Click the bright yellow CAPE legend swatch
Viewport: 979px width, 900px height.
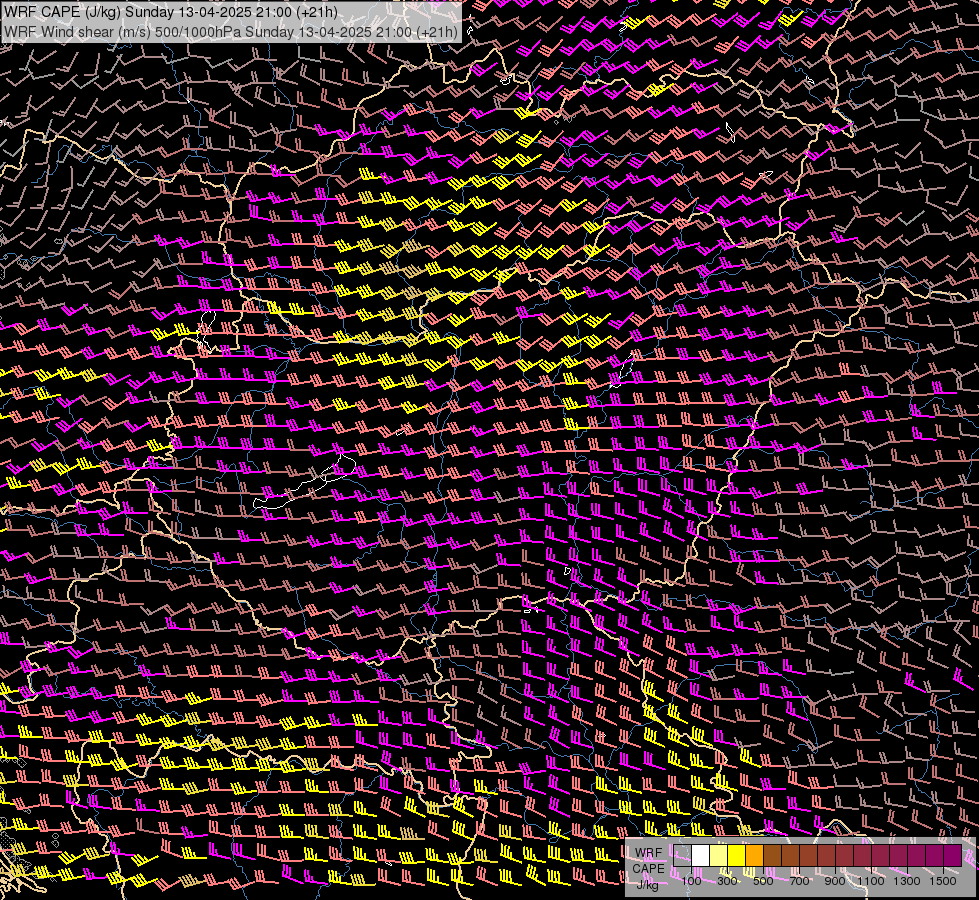(x=737, y=855)
